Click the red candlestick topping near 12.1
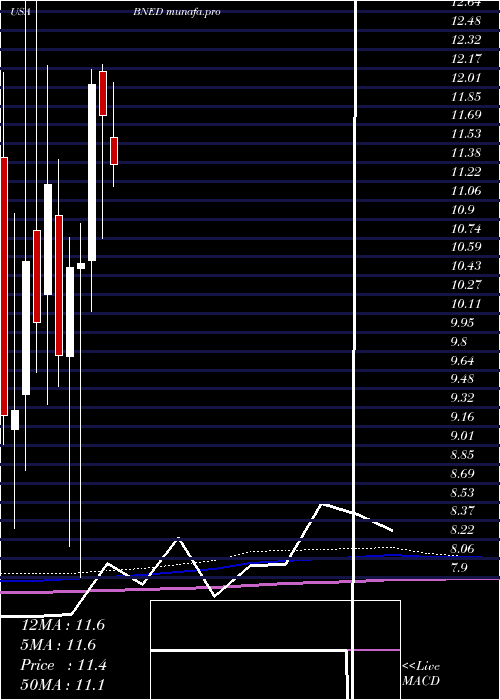Viewport: 500px width, 700px height. [103, 93]
